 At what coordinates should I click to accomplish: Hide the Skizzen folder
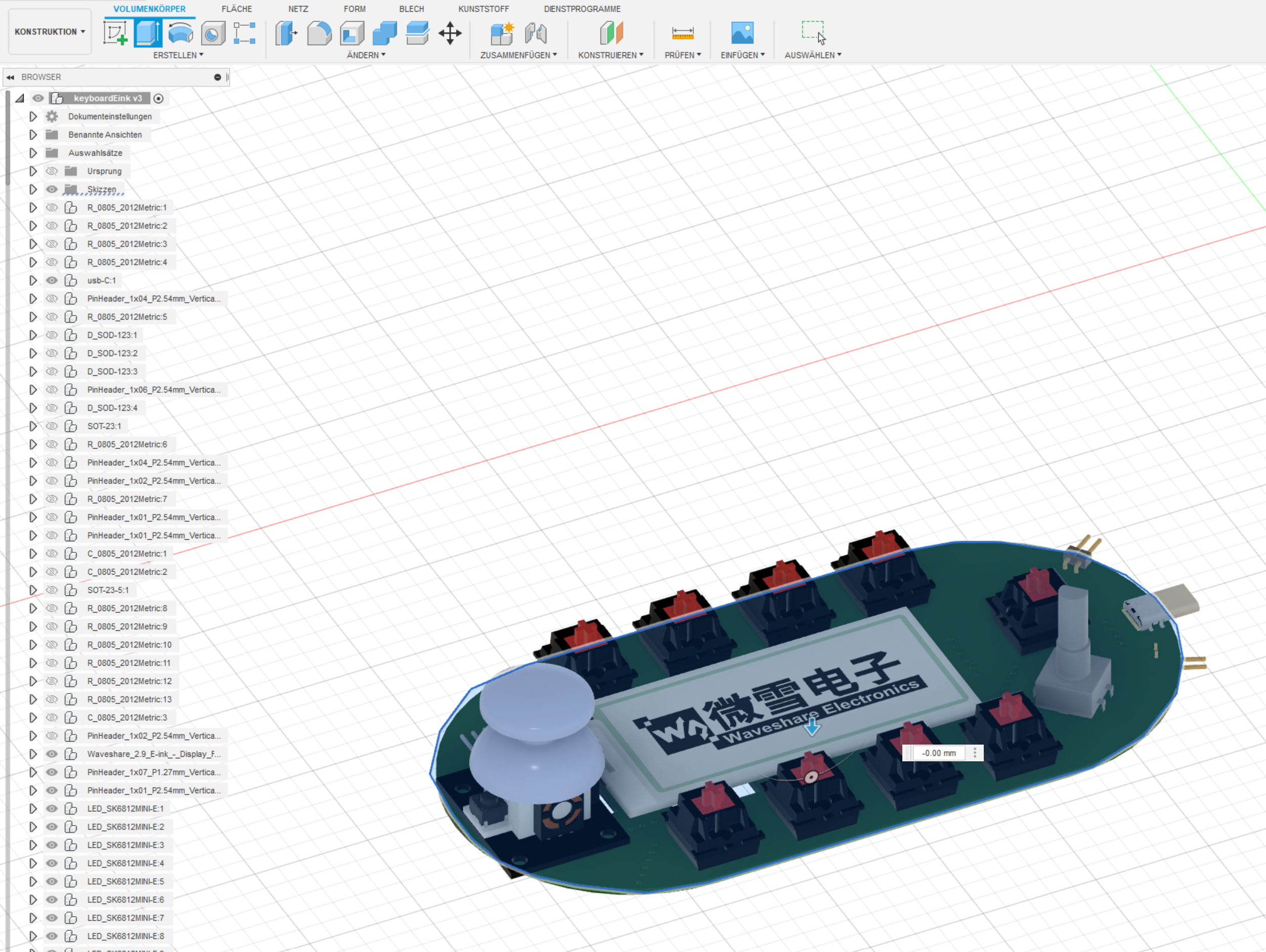(52, 190)
